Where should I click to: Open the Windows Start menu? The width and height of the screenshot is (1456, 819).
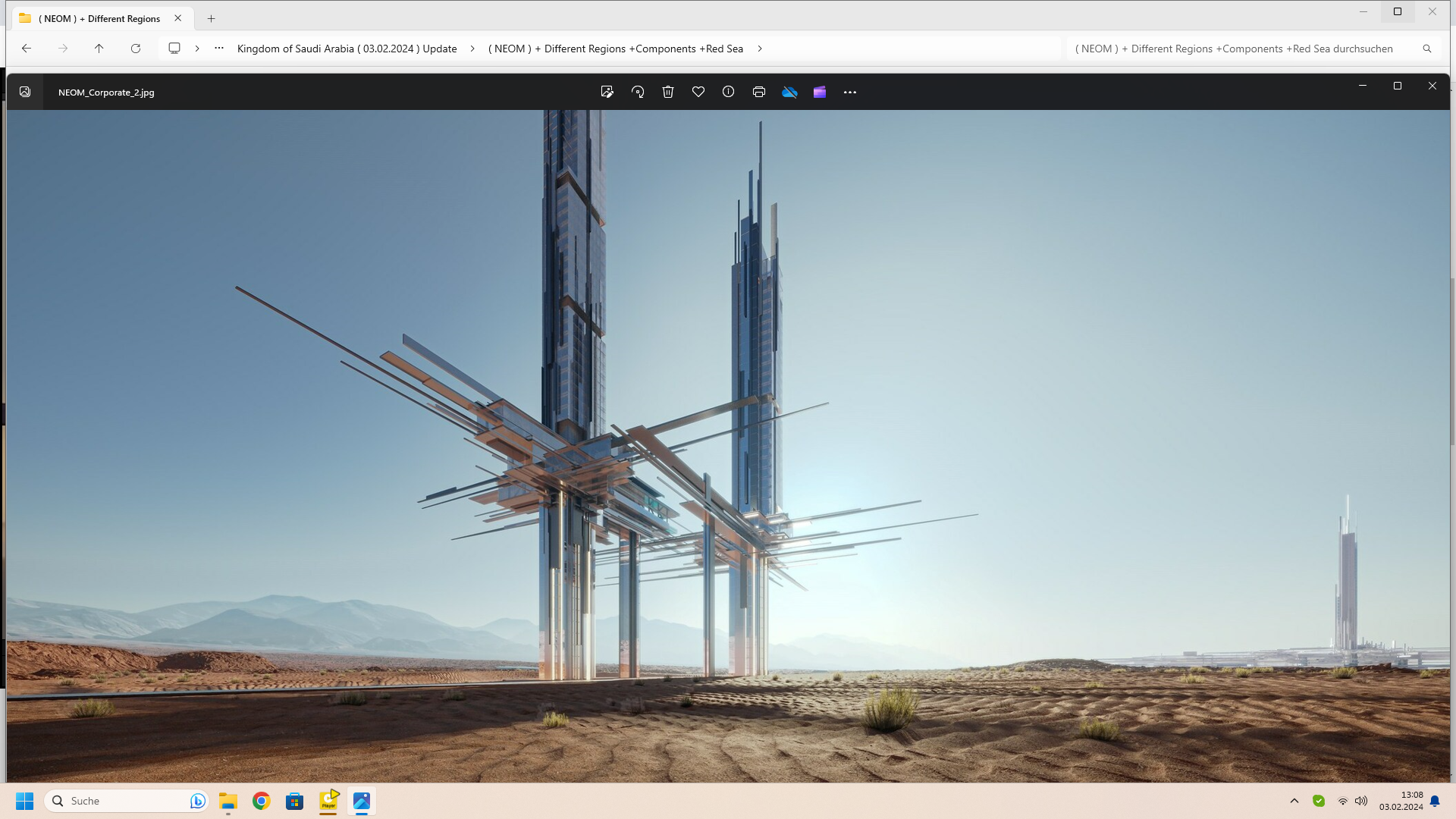pos(25,801)
